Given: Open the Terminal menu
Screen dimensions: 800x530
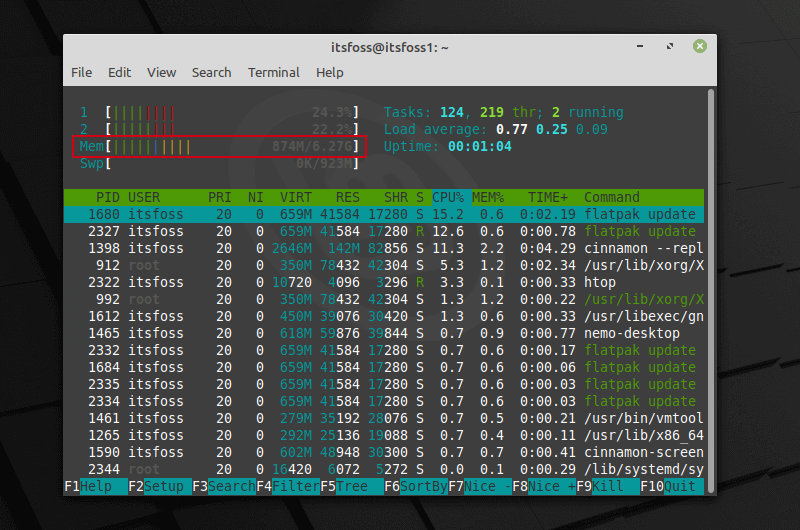Looking at the screenshot, I should pyautogui.click(x=273, y=72).
